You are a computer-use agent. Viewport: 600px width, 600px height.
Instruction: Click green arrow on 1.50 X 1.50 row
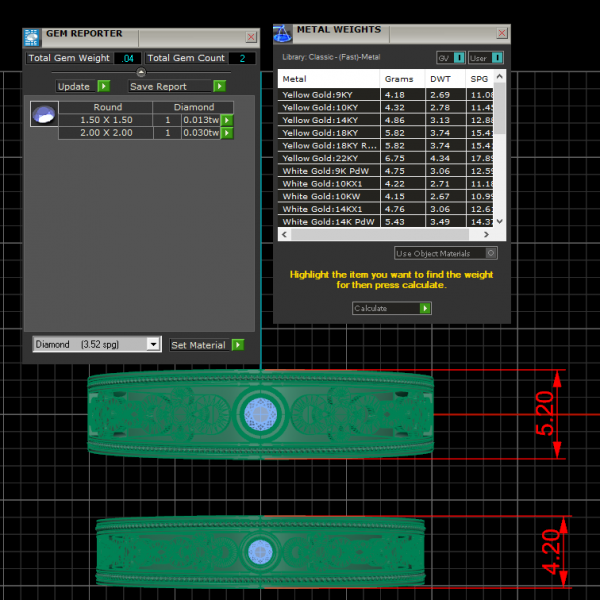click(x=227, y=120)
